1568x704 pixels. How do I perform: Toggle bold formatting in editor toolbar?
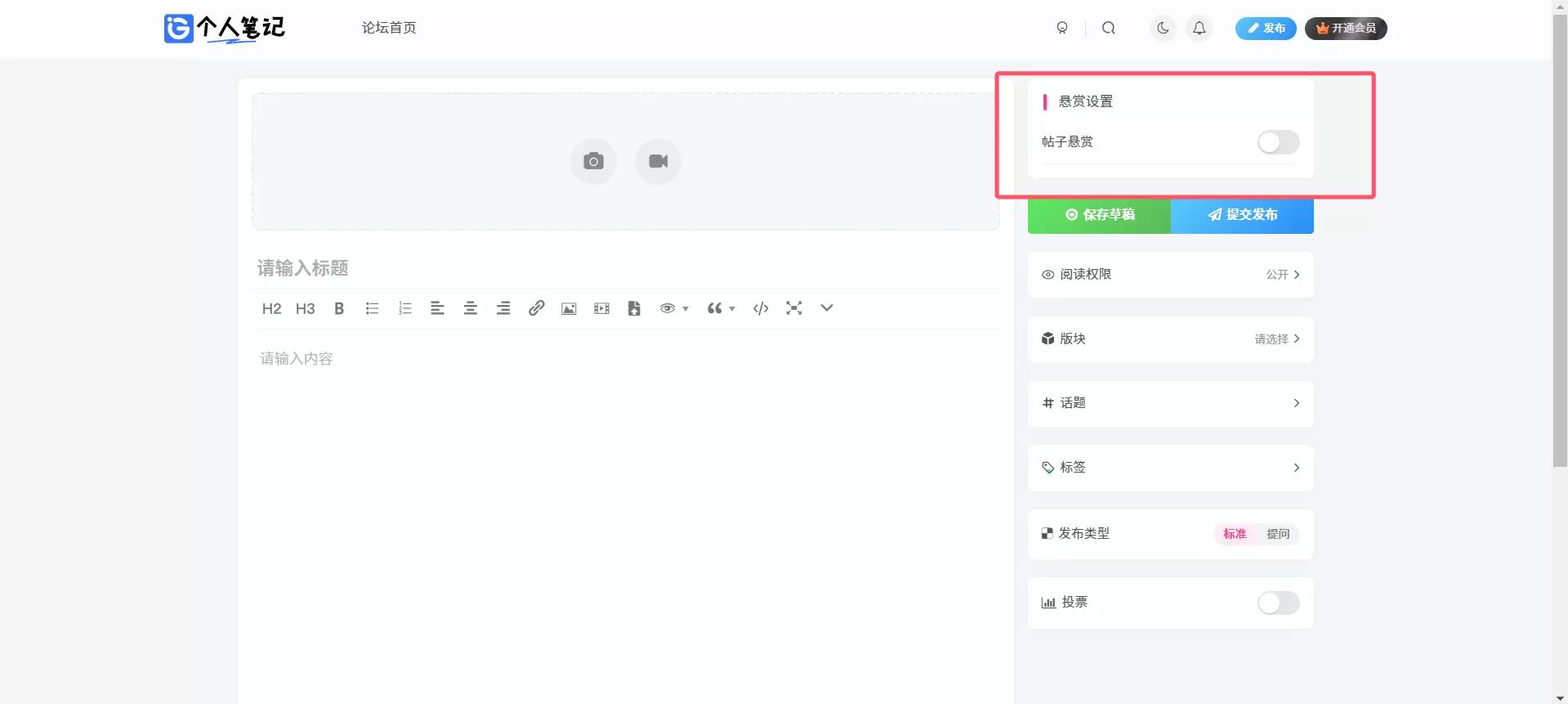tap(339, 308)
